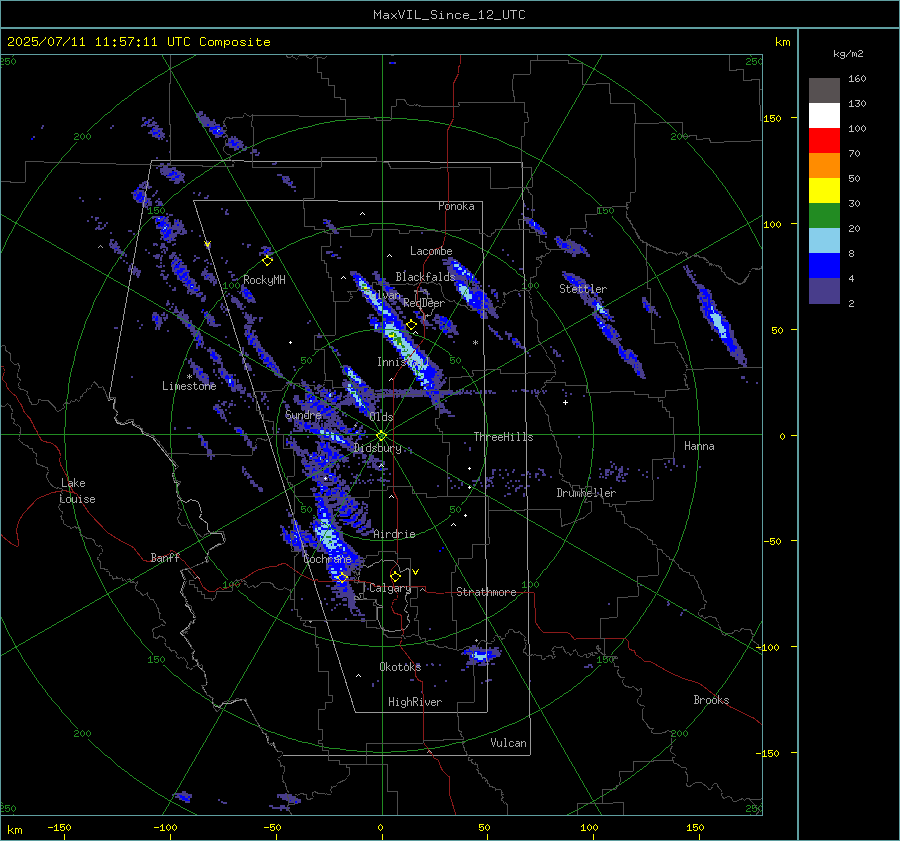Click the Okotoks town label
Screen dimensions: 900x841
400,667
